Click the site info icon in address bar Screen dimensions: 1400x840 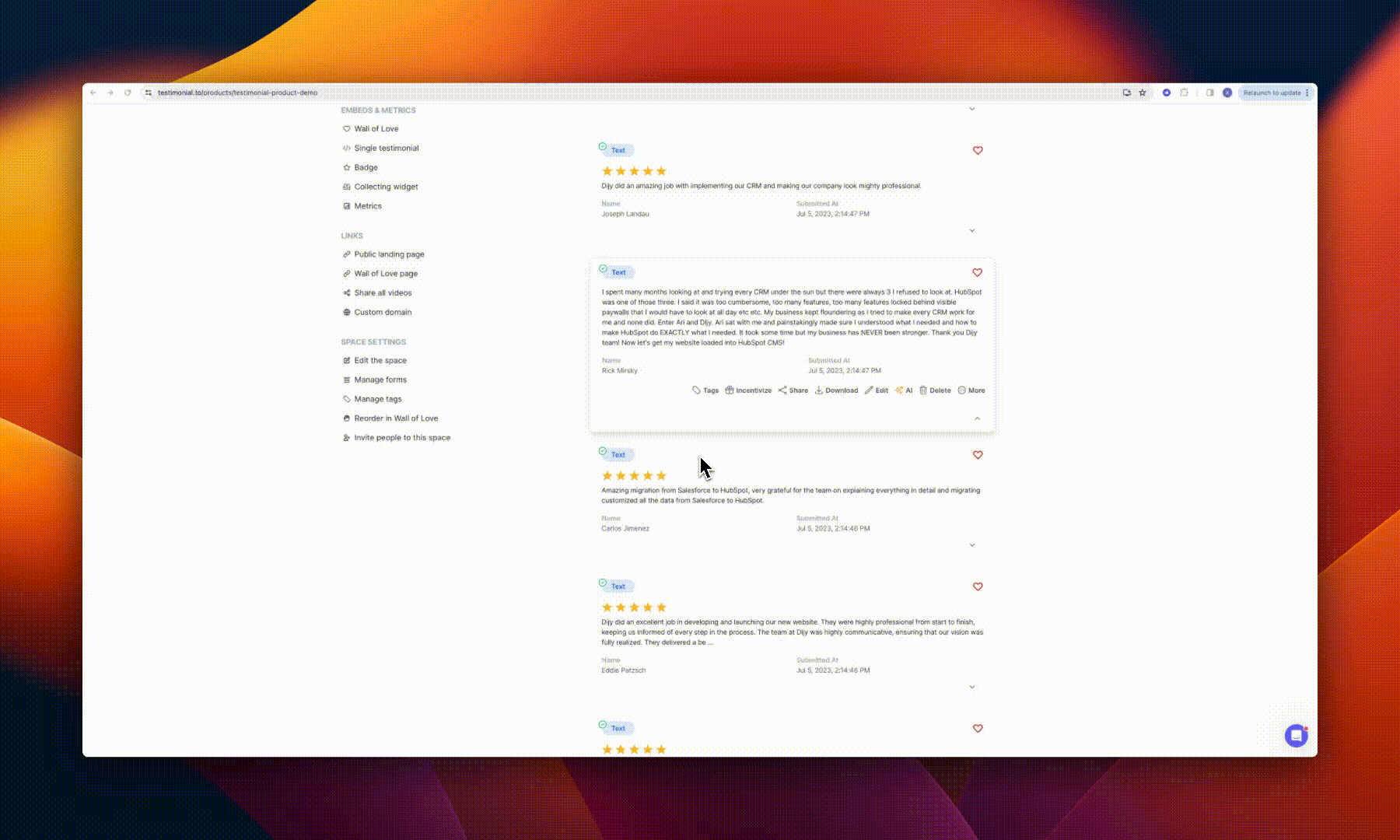point(148,93)
